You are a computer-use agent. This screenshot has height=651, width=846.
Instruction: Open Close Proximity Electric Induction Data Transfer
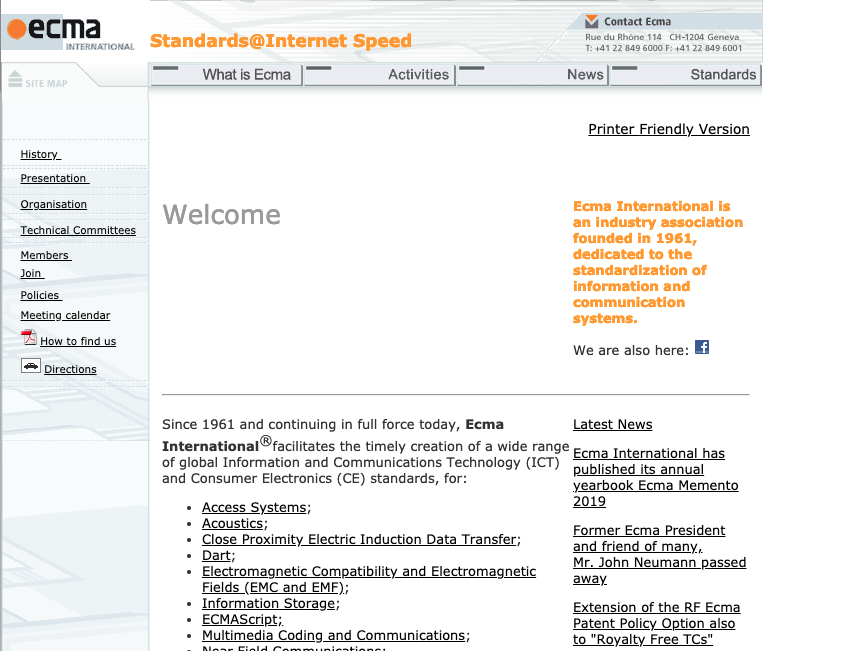tap(359, 539)
